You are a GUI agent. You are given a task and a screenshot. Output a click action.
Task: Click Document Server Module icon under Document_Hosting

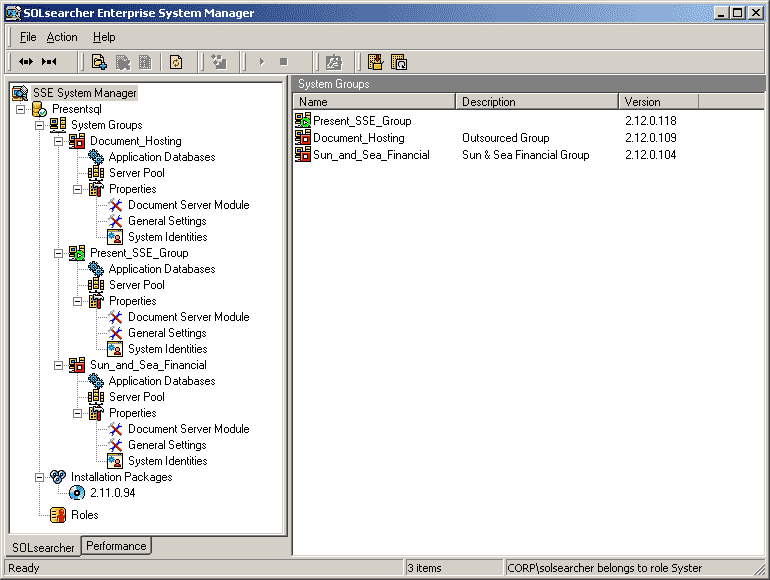115,205
